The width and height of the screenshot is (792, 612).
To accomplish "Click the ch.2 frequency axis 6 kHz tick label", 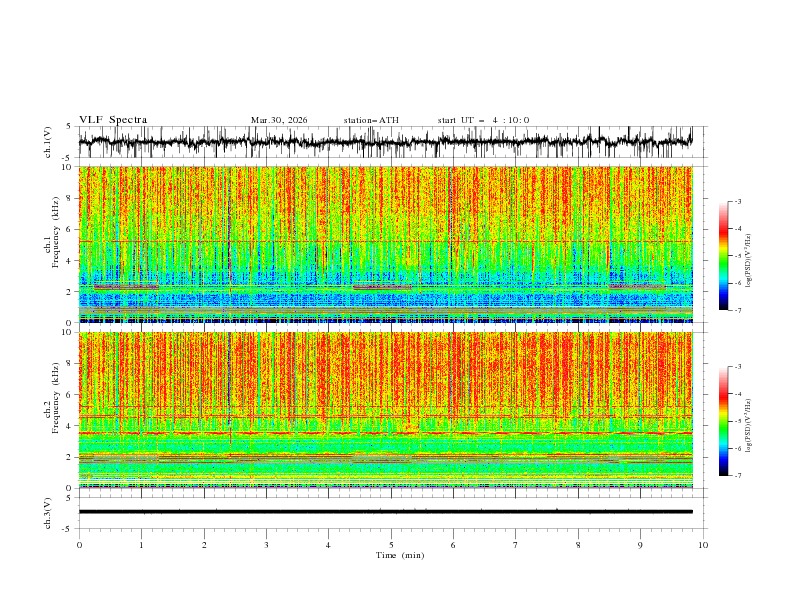I will 69,395.
